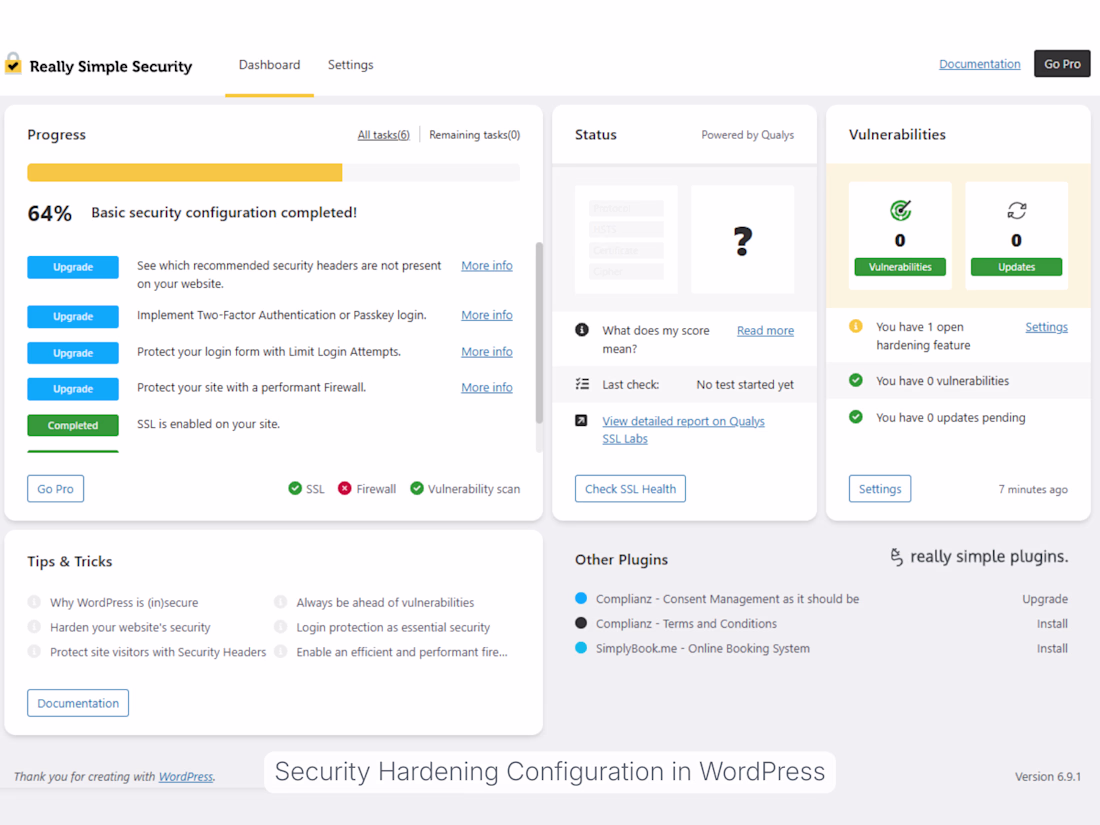Image resolution: width=1100 pixels, height=825 pixels.
Task: Click the Last check checklist icon
Action: (x=582, y=384)
